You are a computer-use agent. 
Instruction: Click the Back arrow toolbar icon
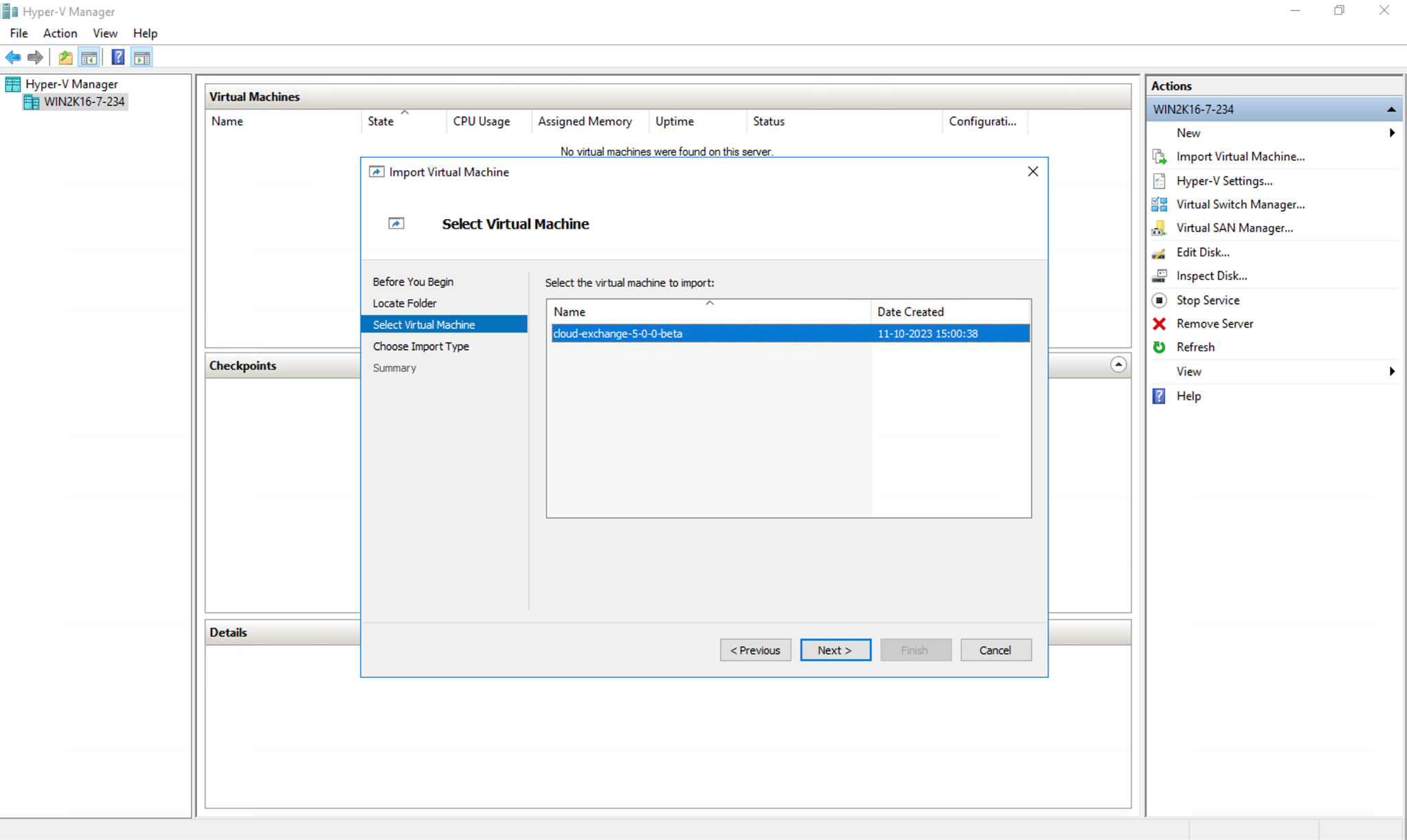coord(13,58)
